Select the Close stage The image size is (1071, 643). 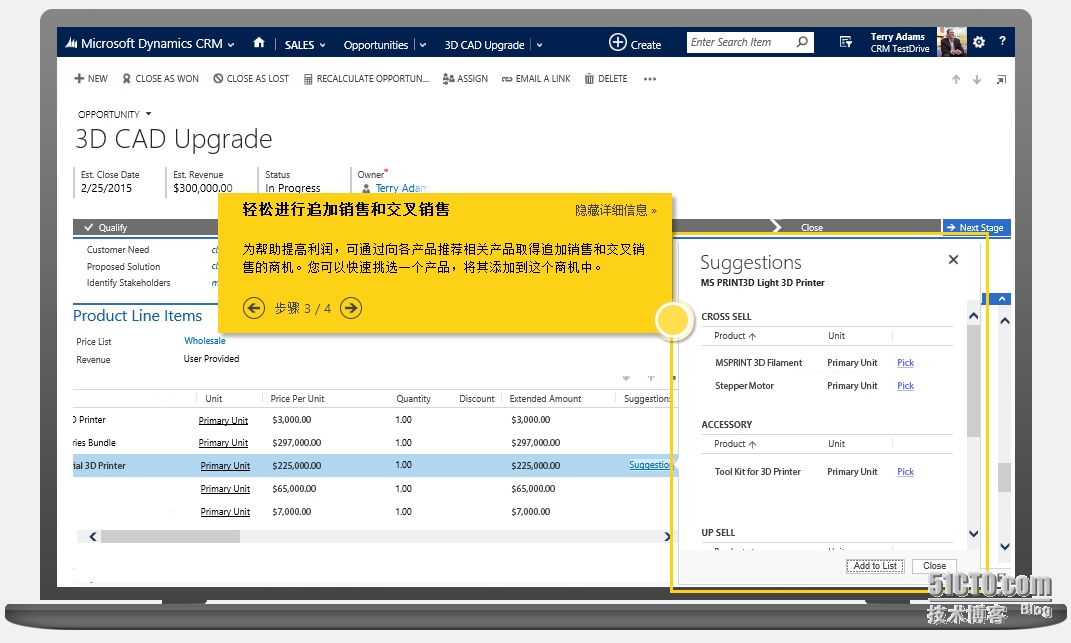pos(811,228)
